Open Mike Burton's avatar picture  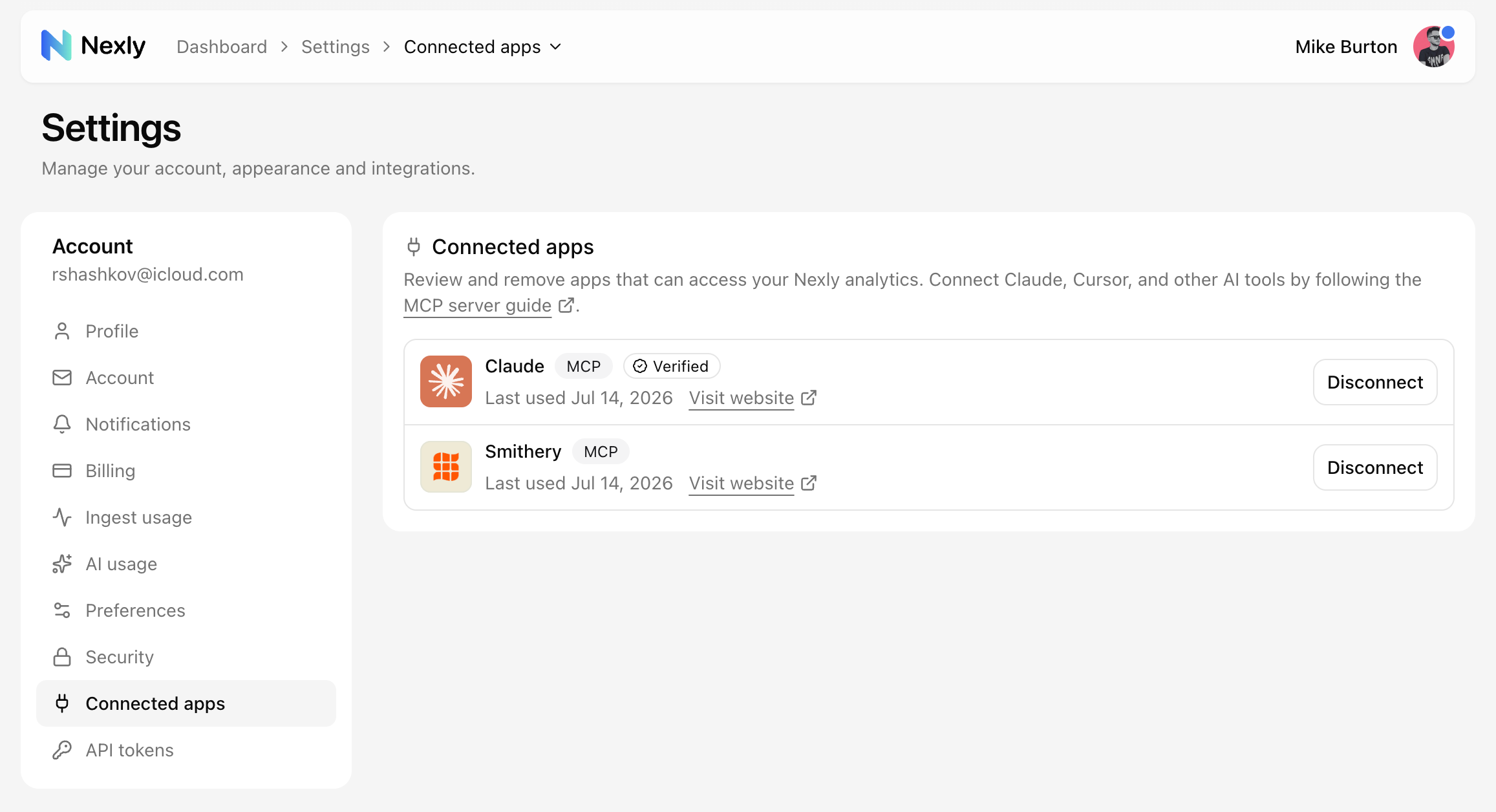click(x=1434, y=47)
